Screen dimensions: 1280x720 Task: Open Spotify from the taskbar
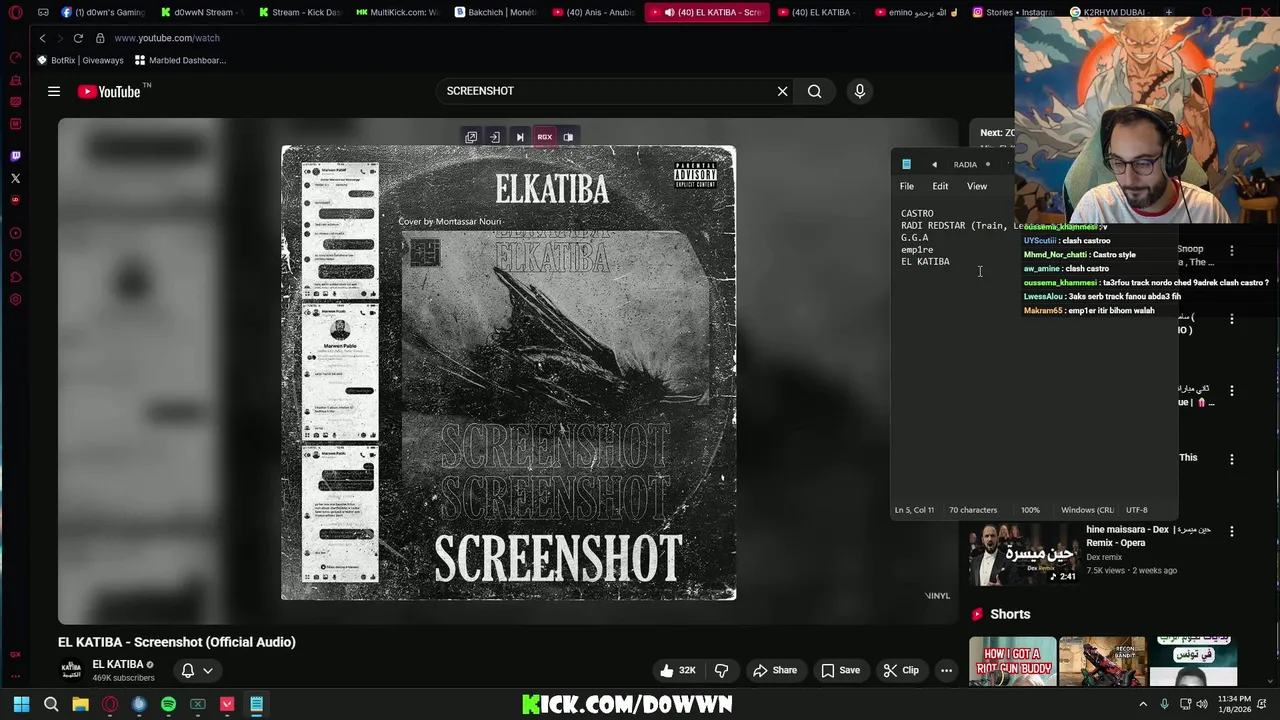168,704
